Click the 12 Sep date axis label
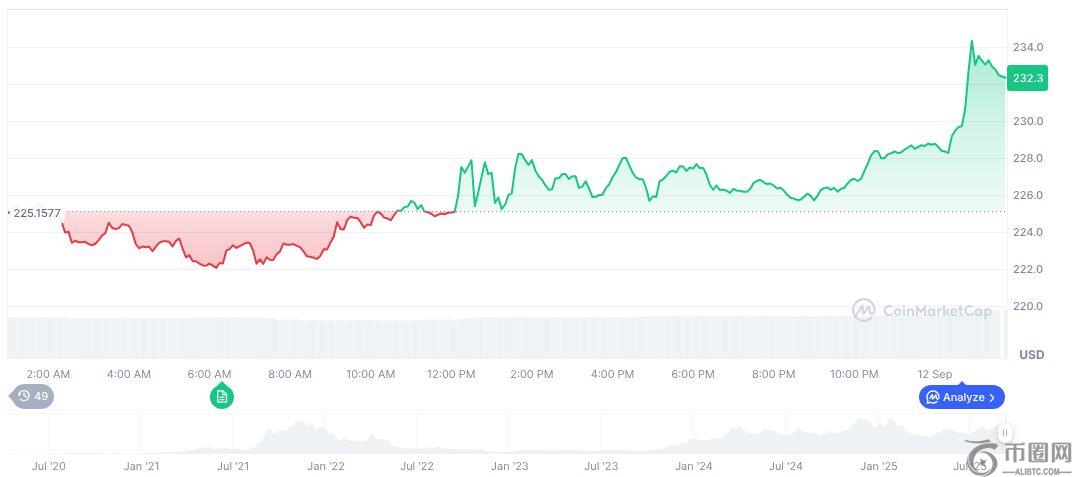Image resolution: width=1072 pixels, height=477 pixels. tap(935, 374)
